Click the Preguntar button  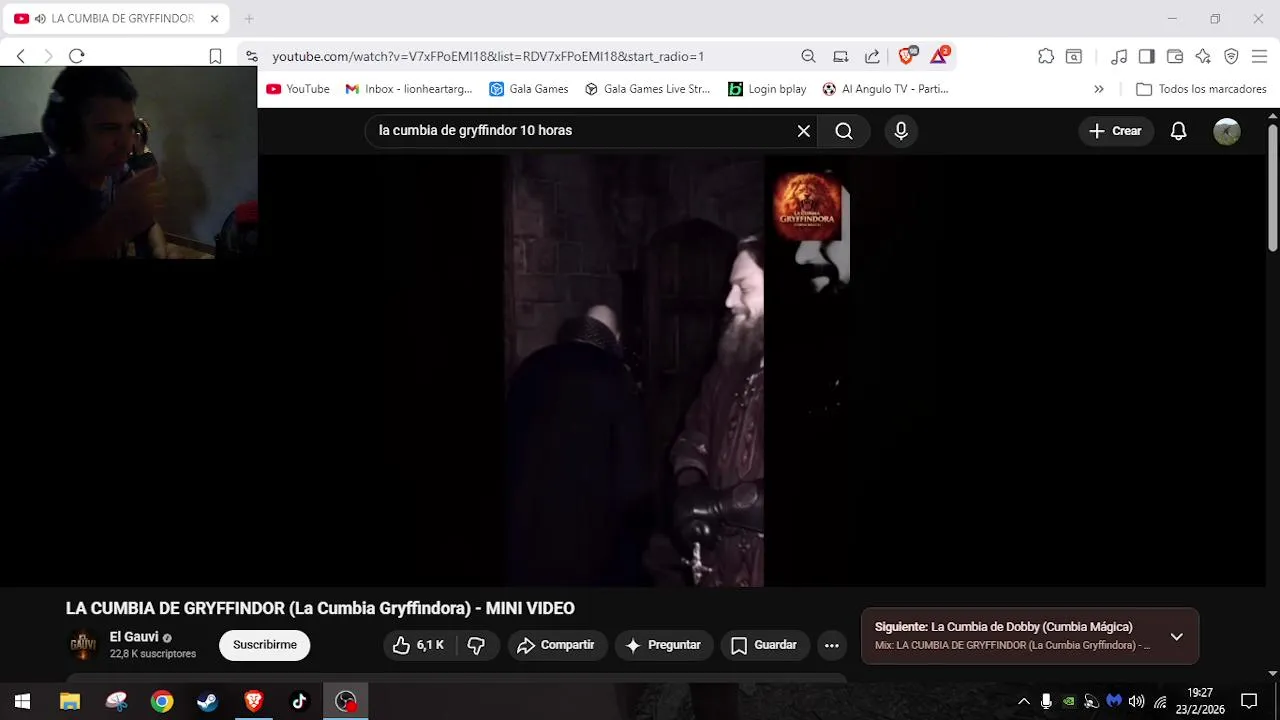click(x=664, y=646)
